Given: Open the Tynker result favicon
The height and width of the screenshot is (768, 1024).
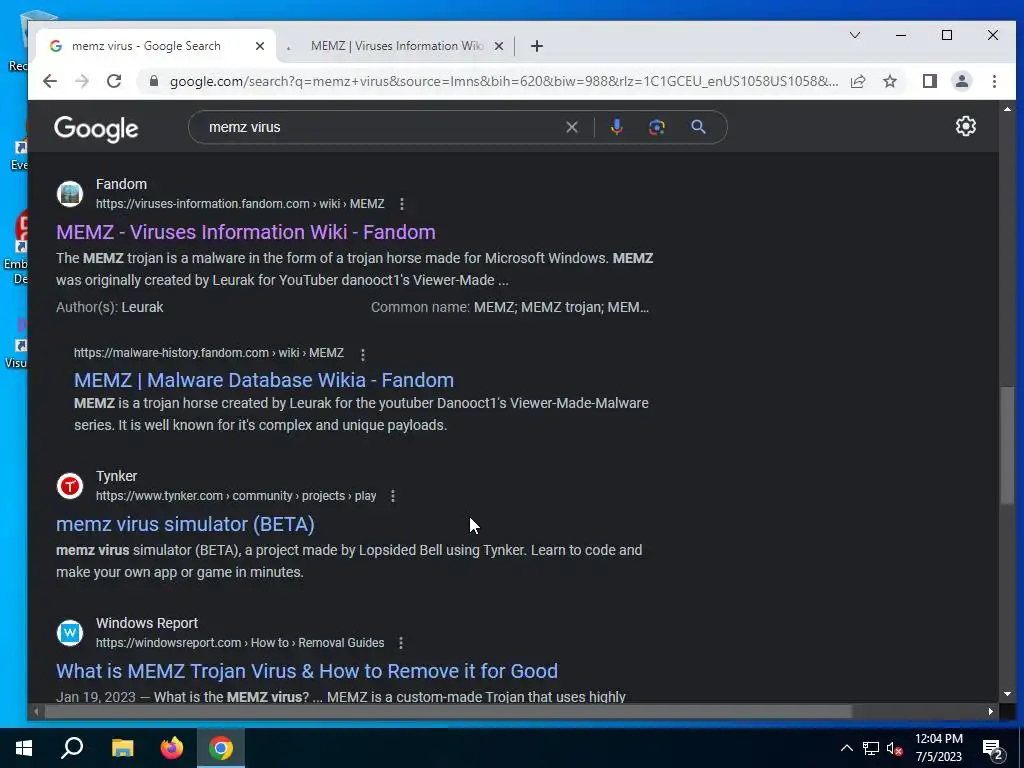Looking at the screenshot, I should click(70, 486).
